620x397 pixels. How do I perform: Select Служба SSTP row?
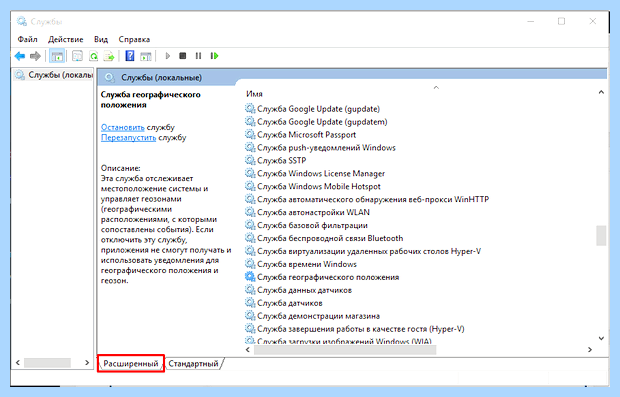pos(276,161)
